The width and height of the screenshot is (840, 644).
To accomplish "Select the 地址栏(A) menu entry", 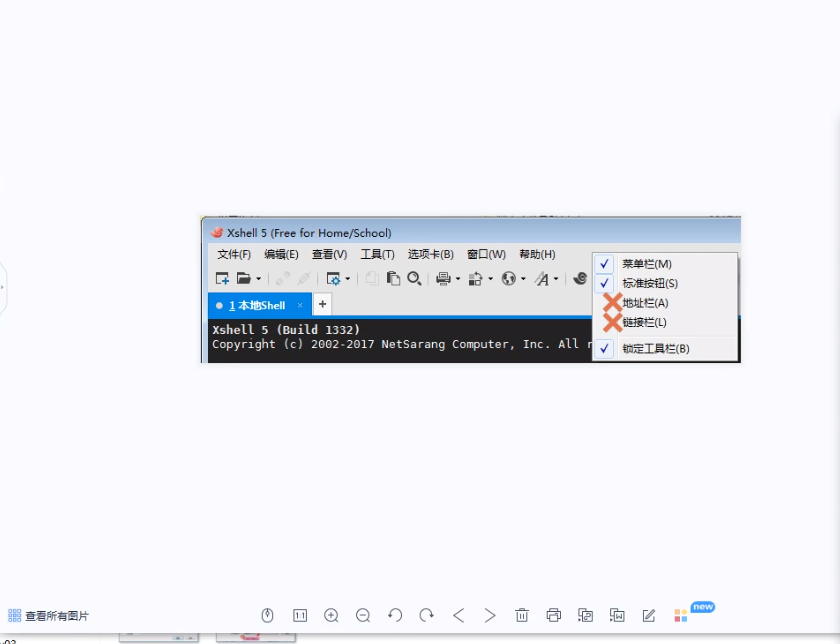I will coord(665,303).
